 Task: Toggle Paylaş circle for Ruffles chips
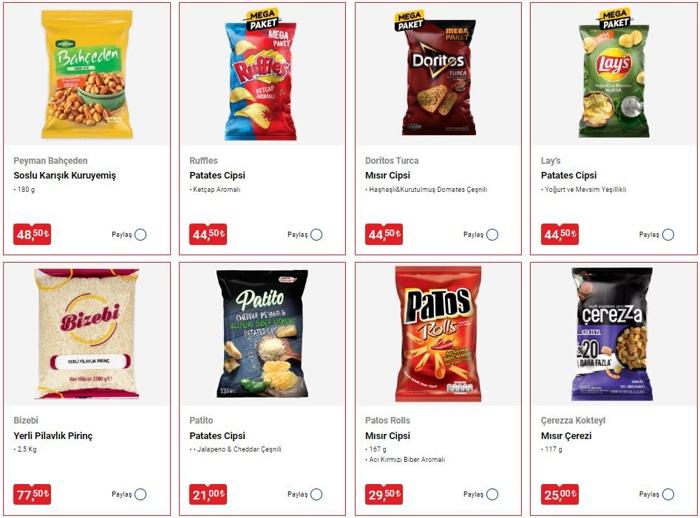[x=316, y=234]
